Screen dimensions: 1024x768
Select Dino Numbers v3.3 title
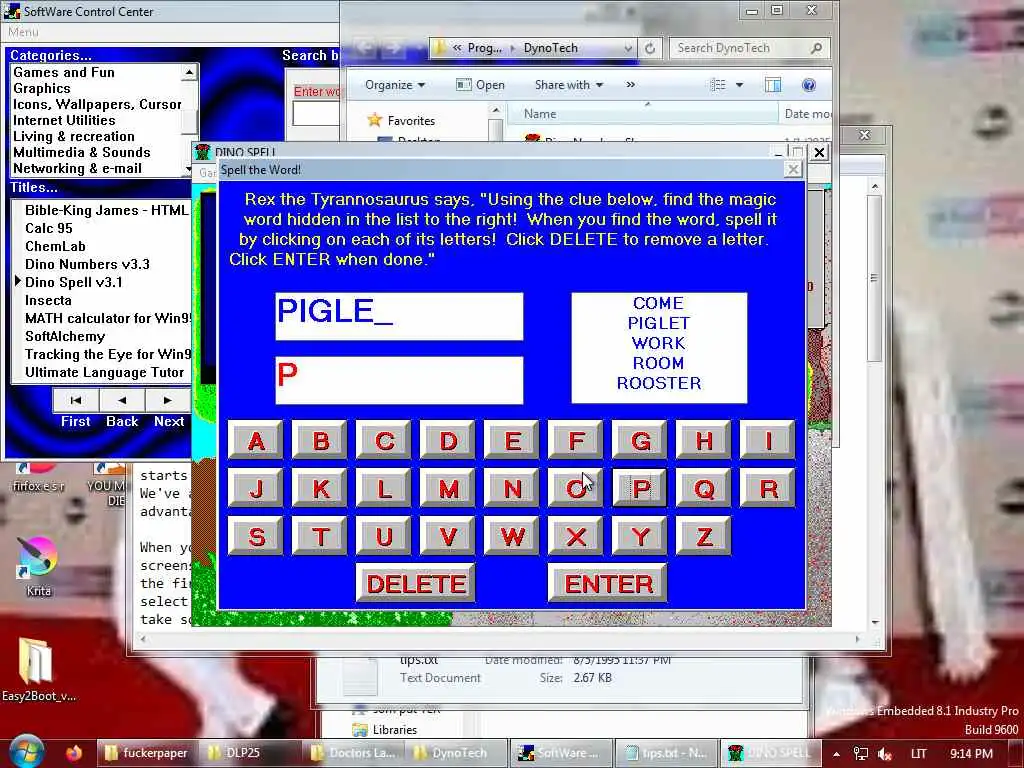click(x=88, y=264)
